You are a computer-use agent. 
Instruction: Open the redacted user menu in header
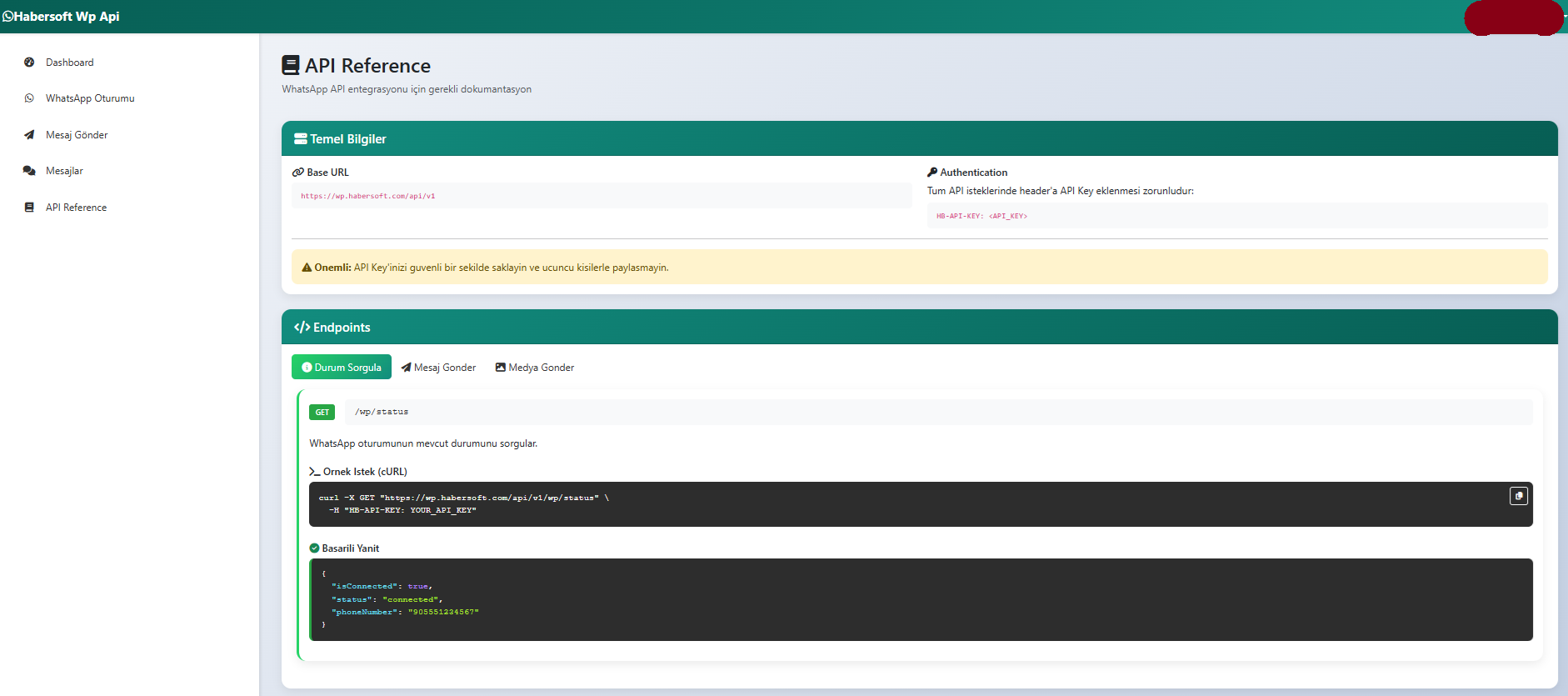1514,18
